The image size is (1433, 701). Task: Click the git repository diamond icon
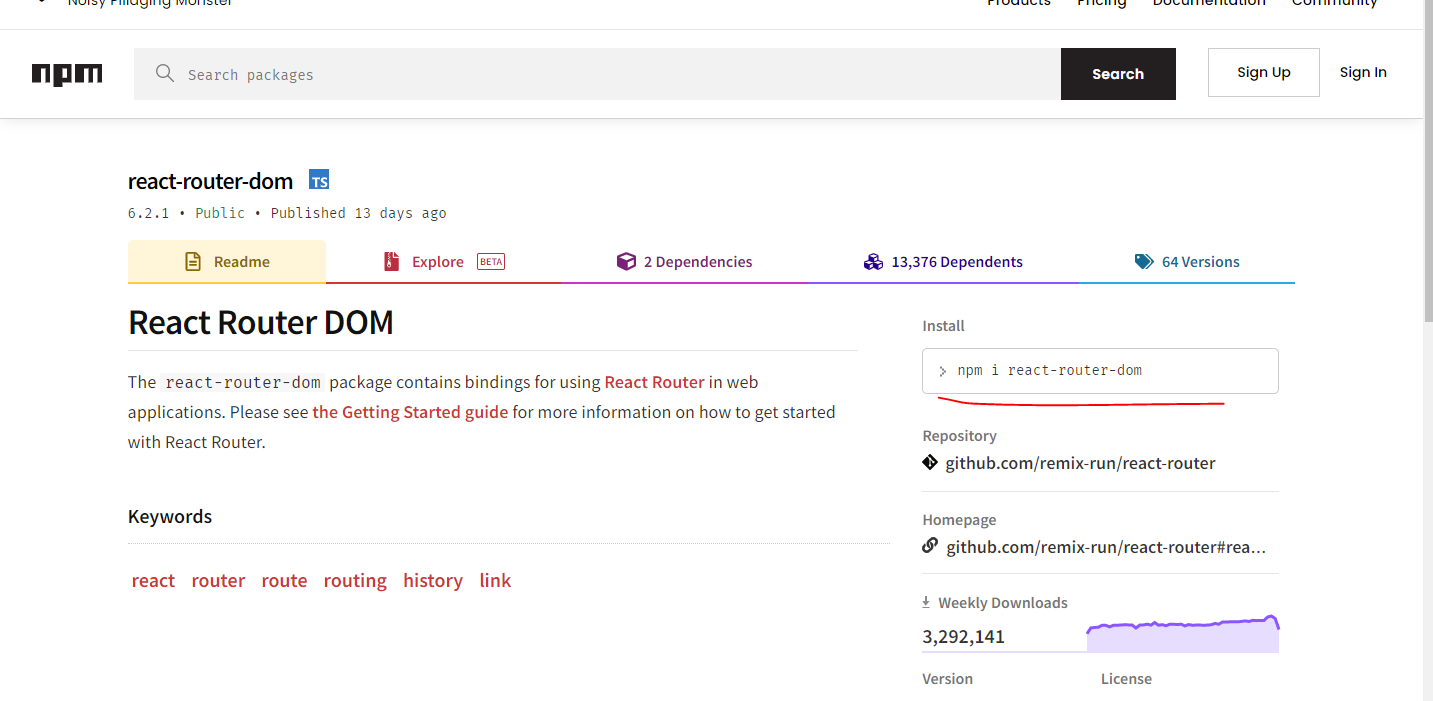click(930, 463)
